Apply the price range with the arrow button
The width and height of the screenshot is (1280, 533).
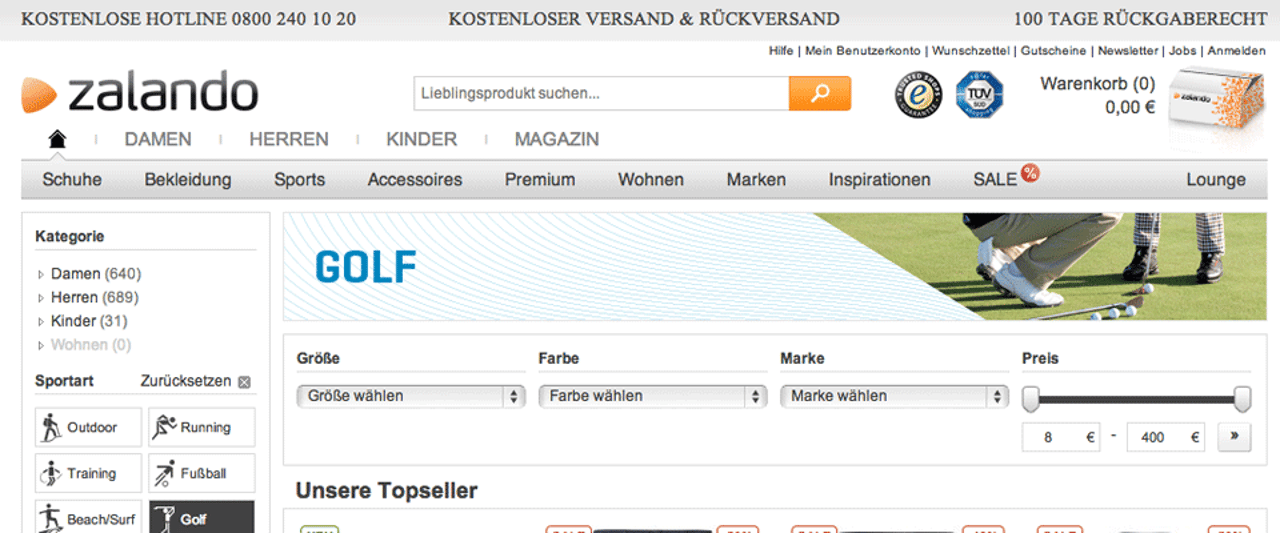pyautogui.click(x=1234, y=437)
